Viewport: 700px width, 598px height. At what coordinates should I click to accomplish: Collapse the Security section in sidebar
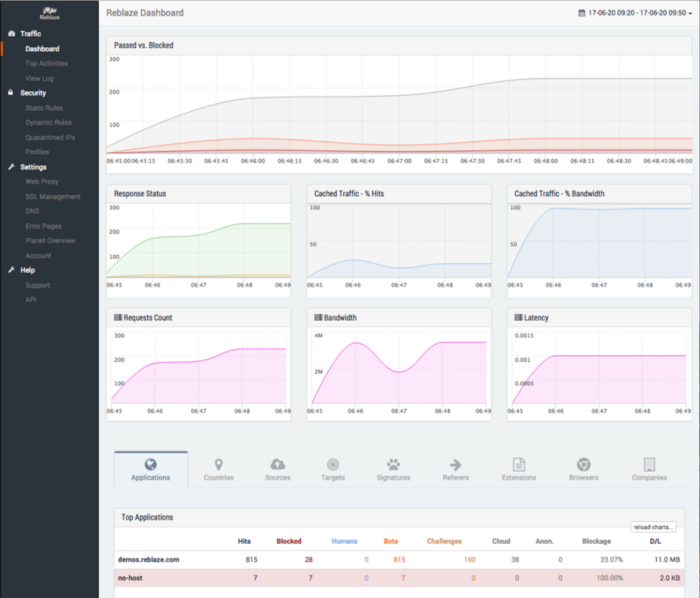(x=33, y=93)
